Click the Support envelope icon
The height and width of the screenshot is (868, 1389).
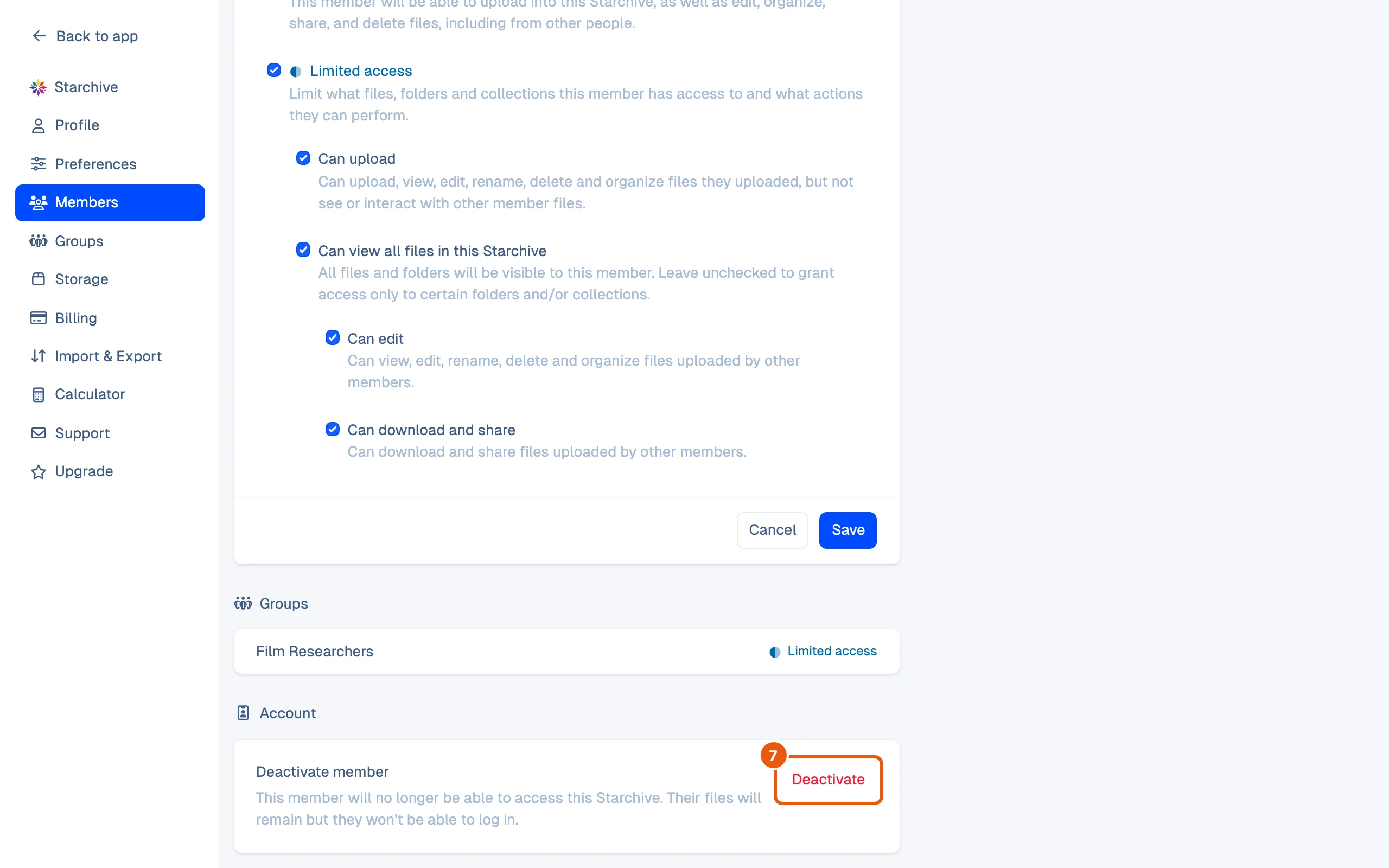click(x=39, y=433)
